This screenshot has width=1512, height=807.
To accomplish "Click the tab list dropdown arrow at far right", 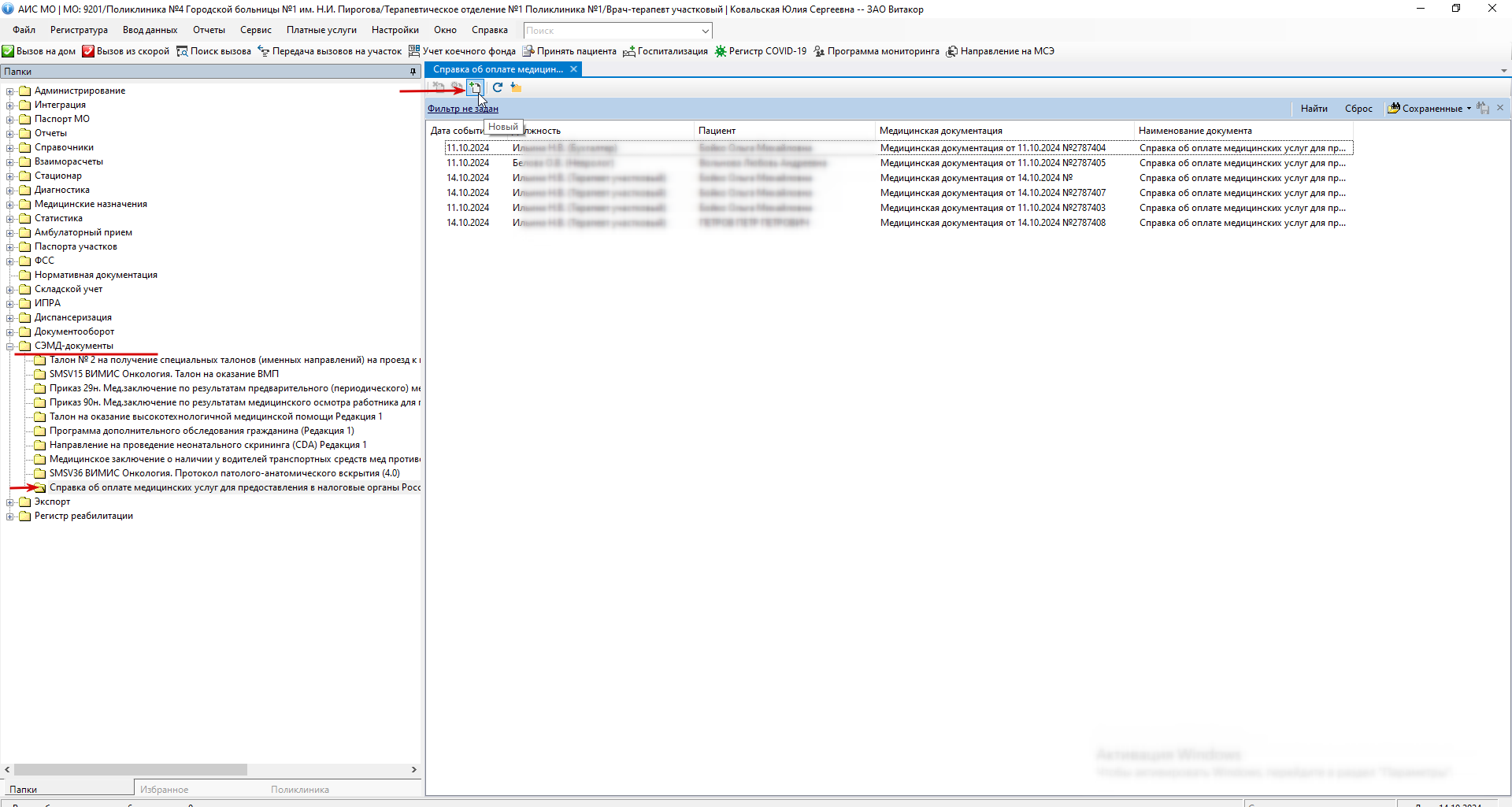I will pyautogui.click(x=1503, y=71).
